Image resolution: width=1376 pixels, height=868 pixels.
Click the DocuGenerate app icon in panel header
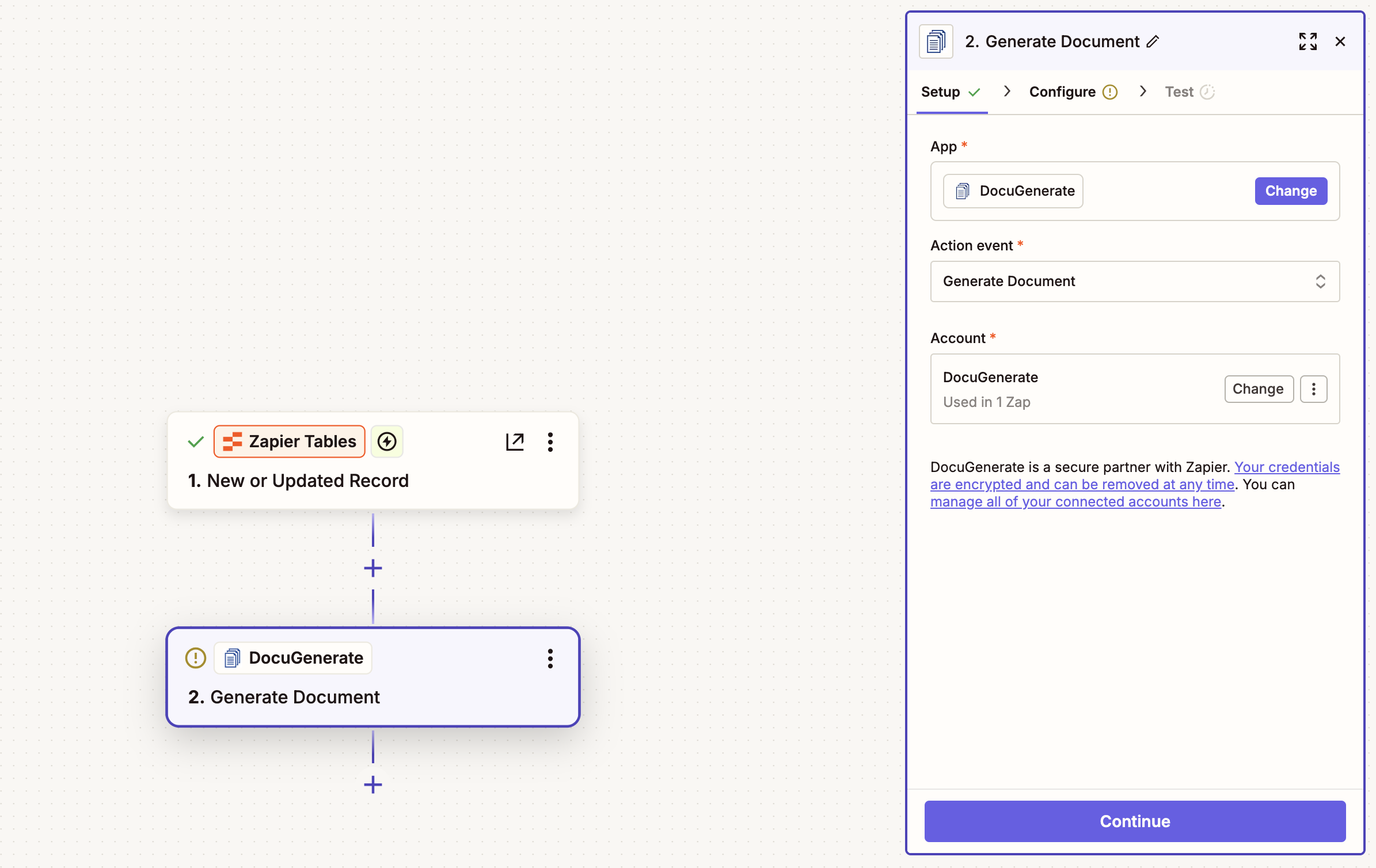[936, 41]
